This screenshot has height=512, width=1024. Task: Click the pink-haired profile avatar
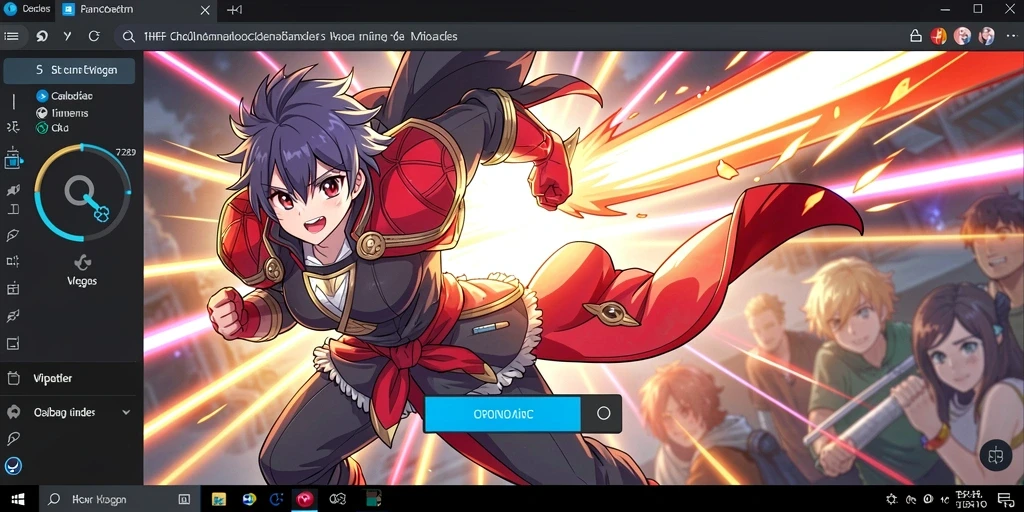(x=962, y=36)
